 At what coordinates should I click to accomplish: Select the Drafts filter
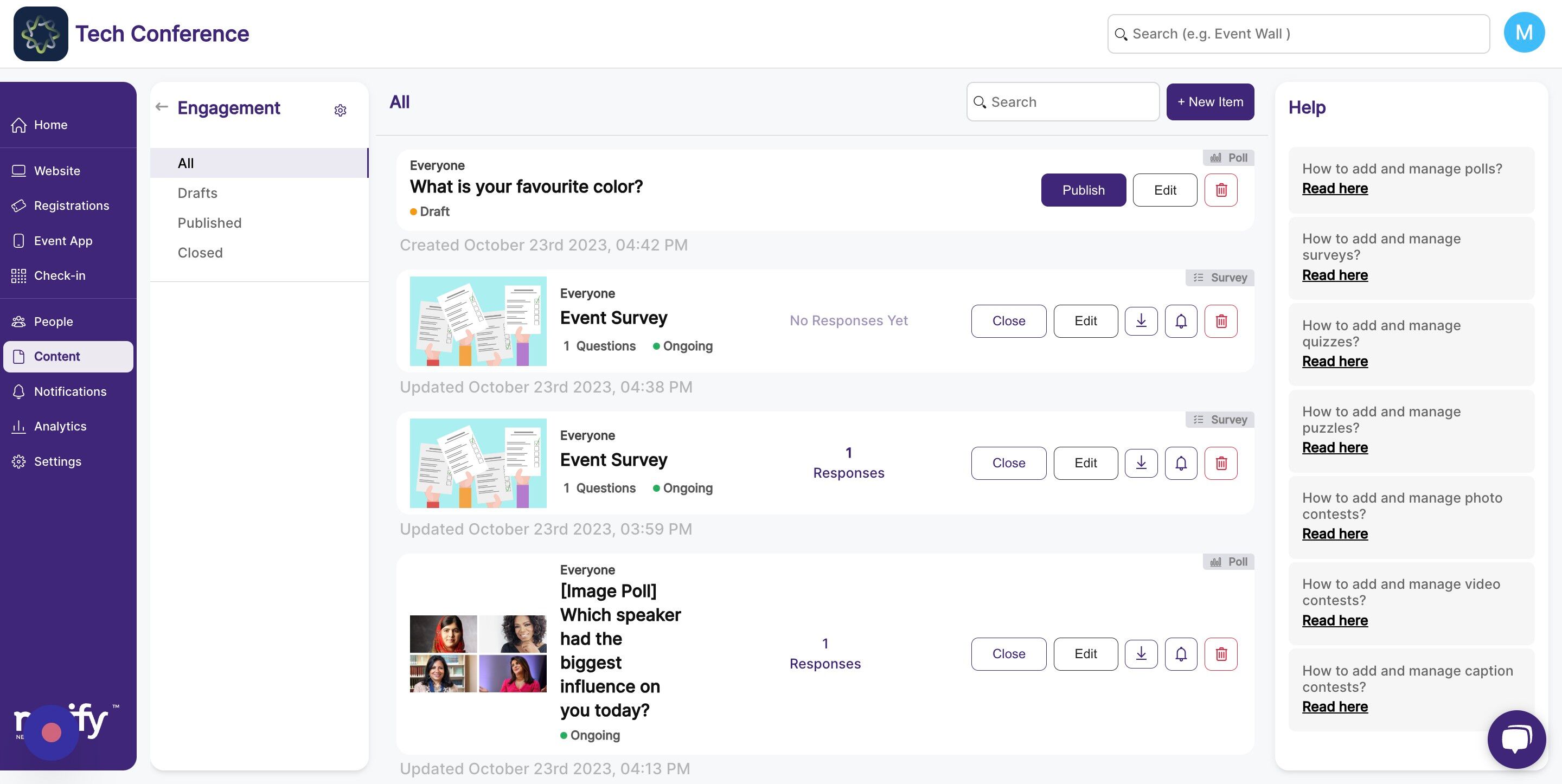point(197,193)
